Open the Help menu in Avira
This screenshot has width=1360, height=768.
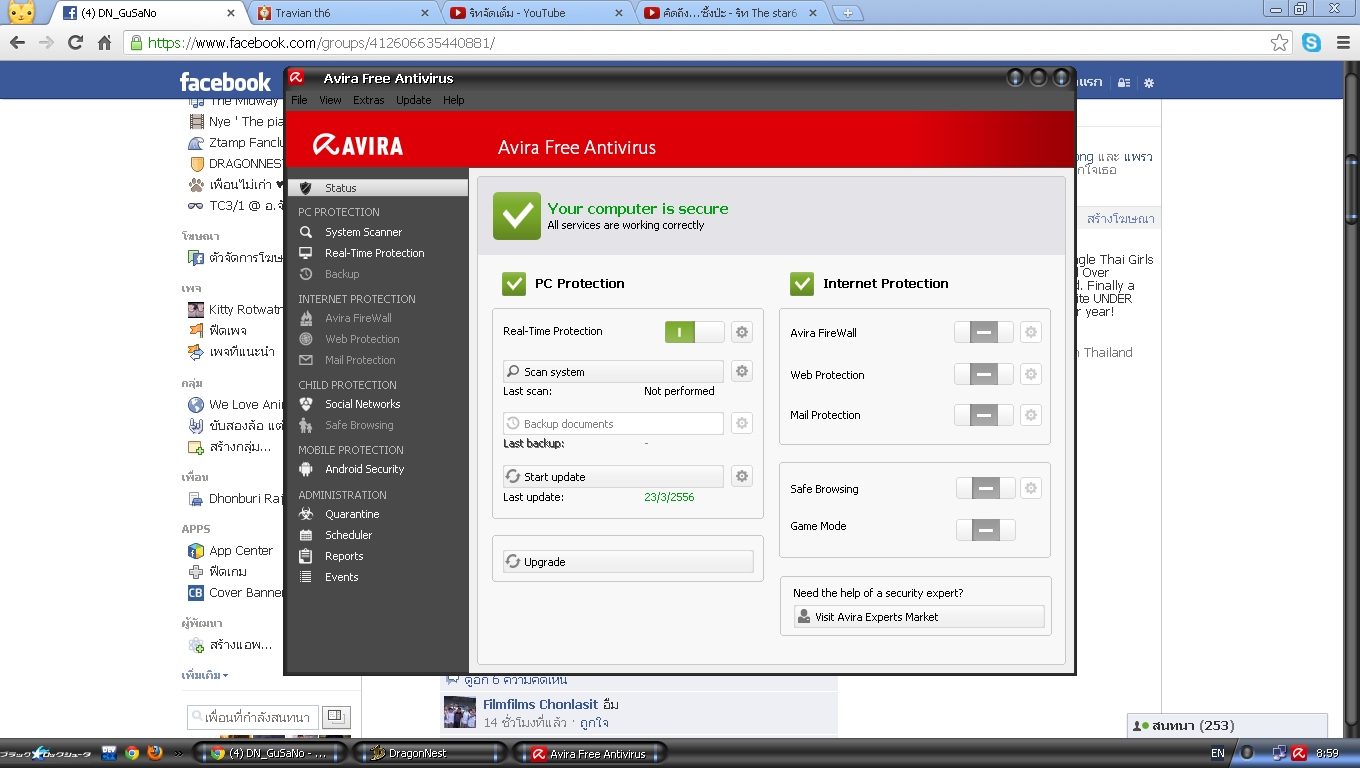tap(454, 100)
